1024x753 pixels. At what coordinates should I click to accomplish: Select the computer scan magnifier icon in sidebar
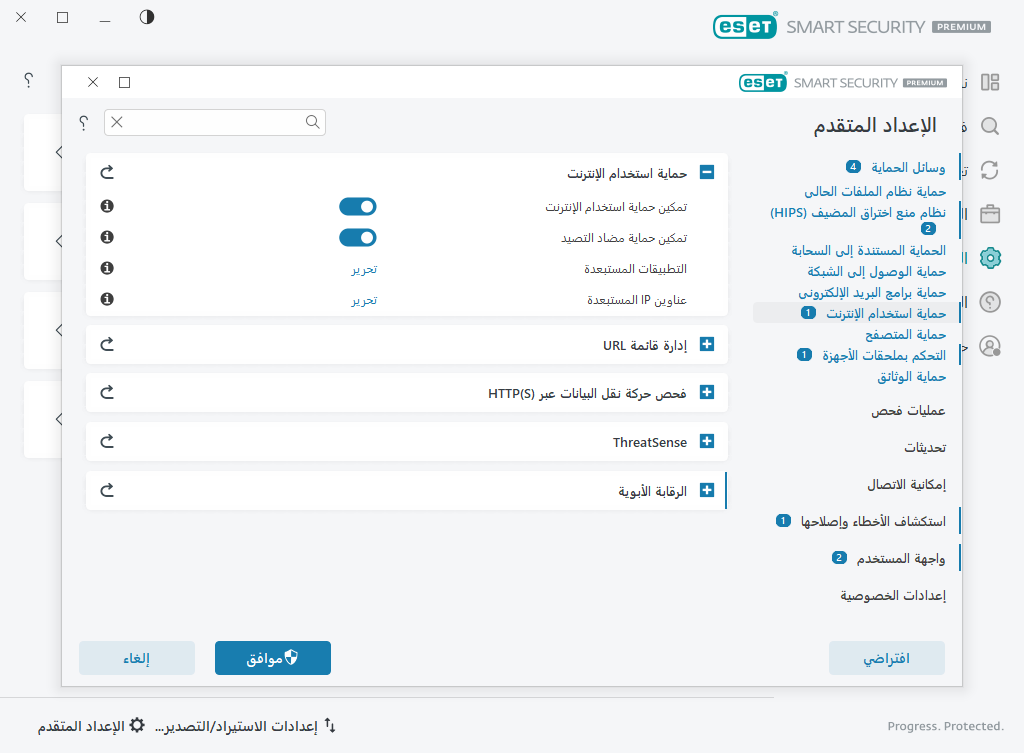(x=989, y=126)
